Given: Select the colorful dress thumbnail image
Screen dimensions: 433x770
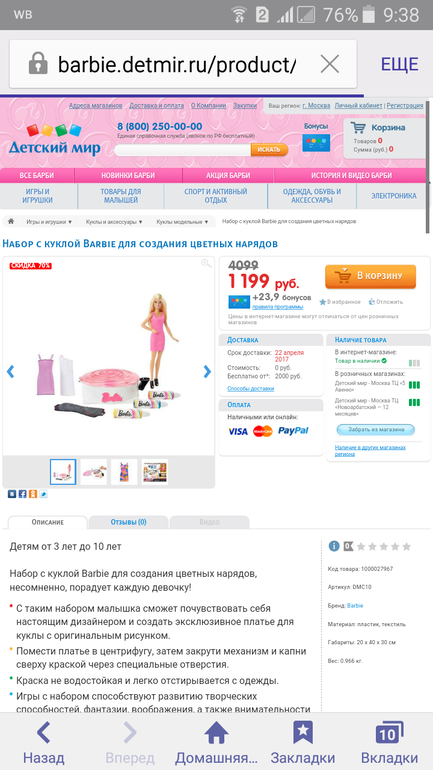Looking at the screenshot, I should pyautogui.click(x=124, y=472).
